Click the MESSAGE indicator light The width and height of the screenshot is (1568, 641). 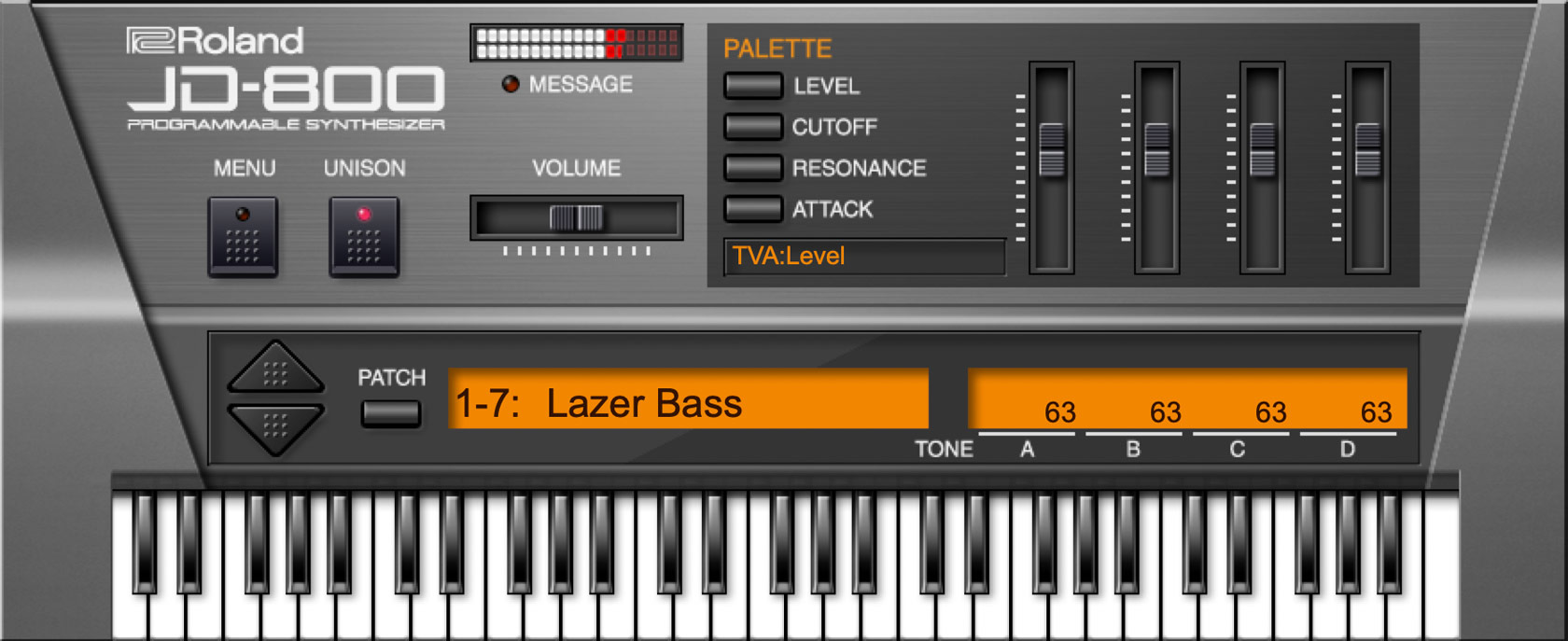pos(511,84)
